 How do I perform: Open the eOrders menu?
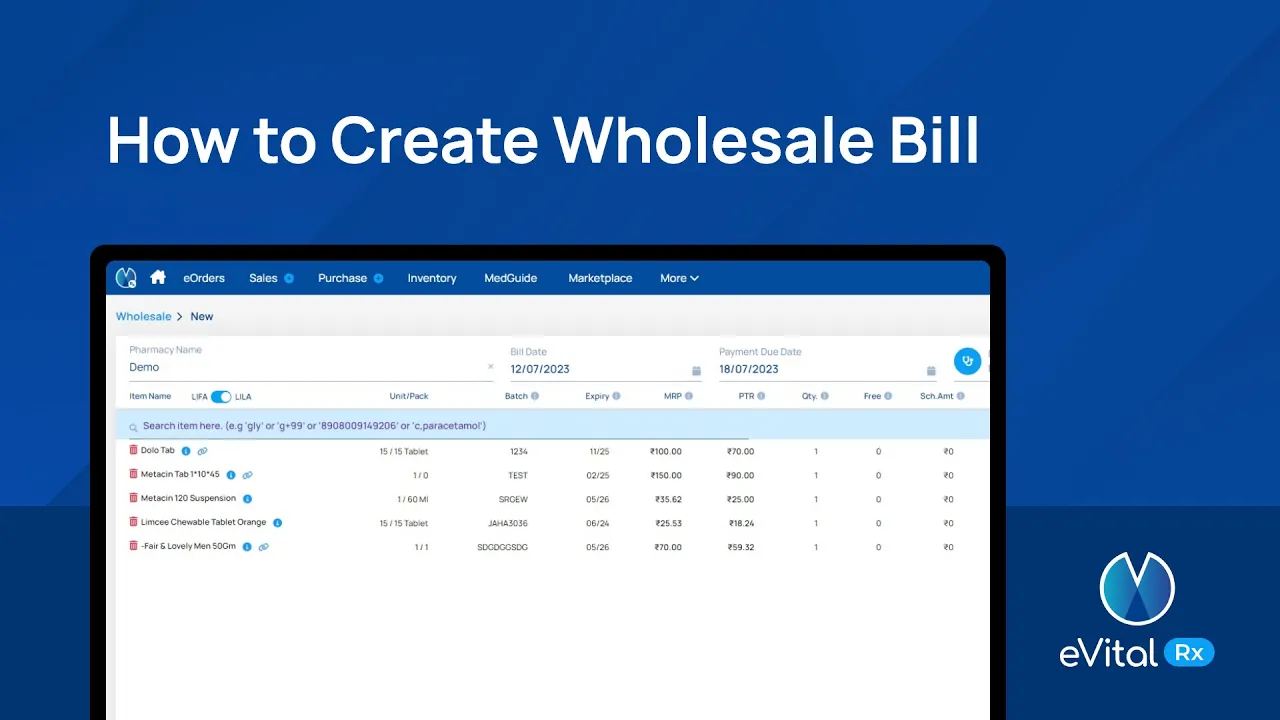(204, 278)
